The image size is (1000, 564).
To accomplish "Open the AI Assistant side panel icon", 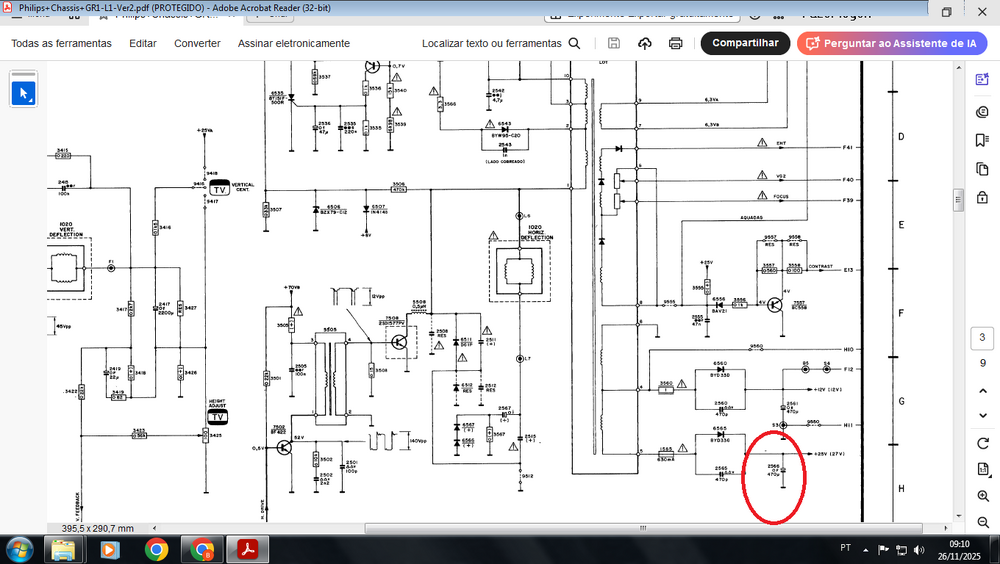I will [982, 79].
